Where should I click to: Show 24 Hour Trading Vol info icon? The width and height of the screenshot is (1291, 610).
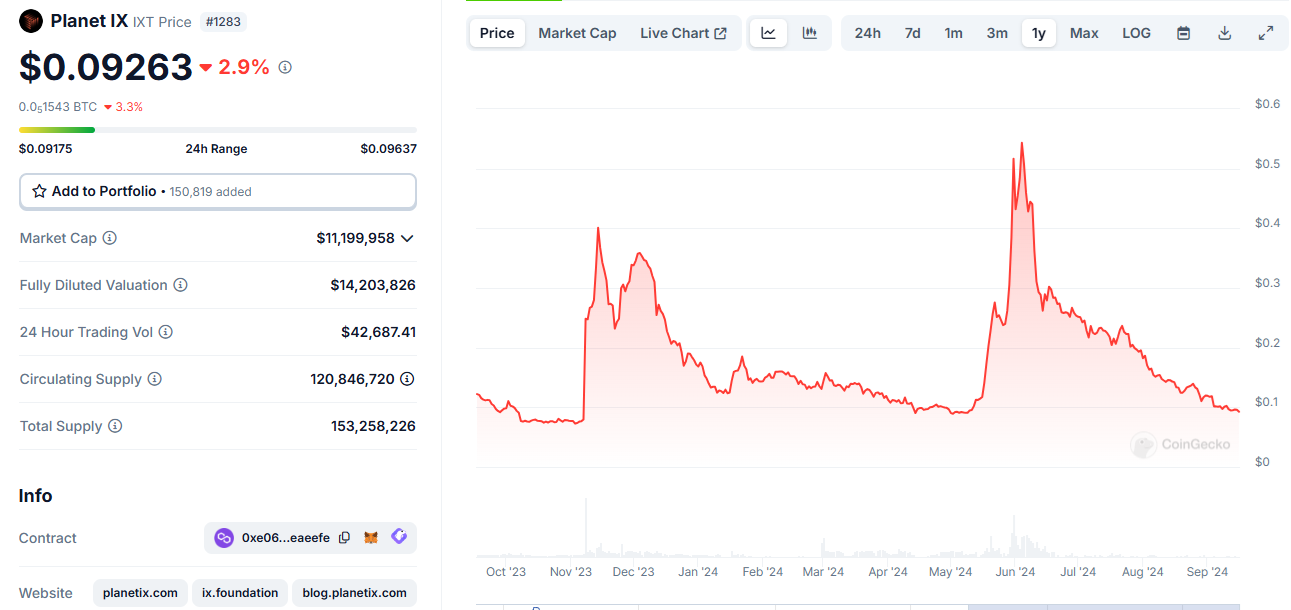[166, 332]
